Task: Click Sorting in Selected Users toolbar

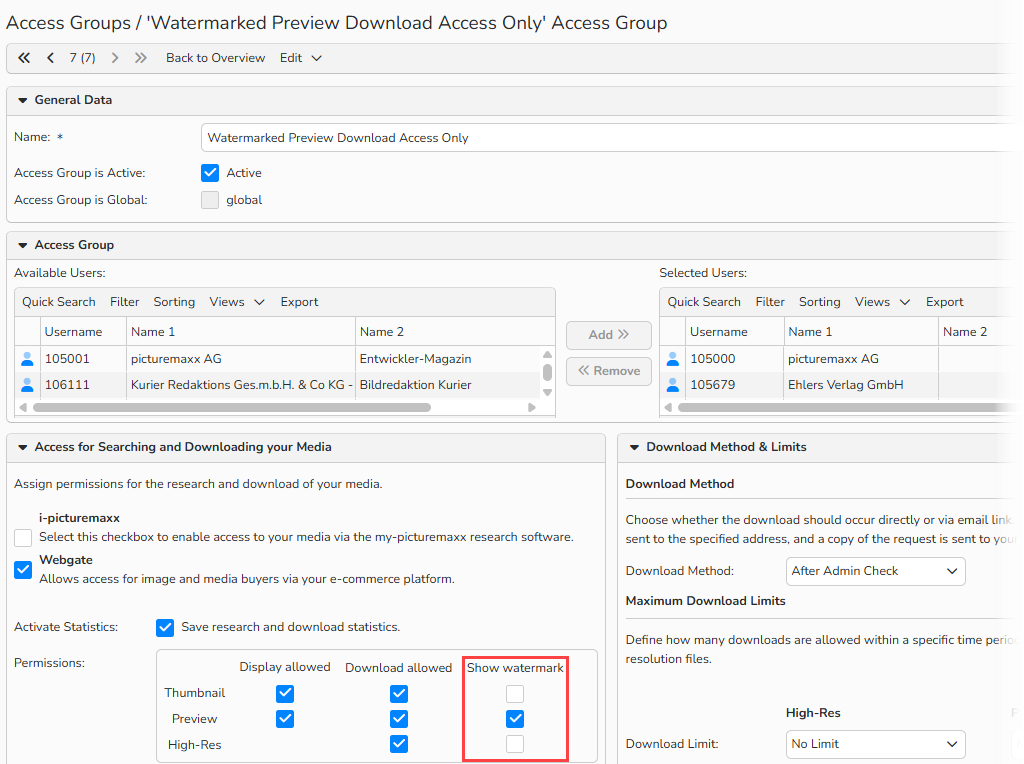Action: coord(820,302)
